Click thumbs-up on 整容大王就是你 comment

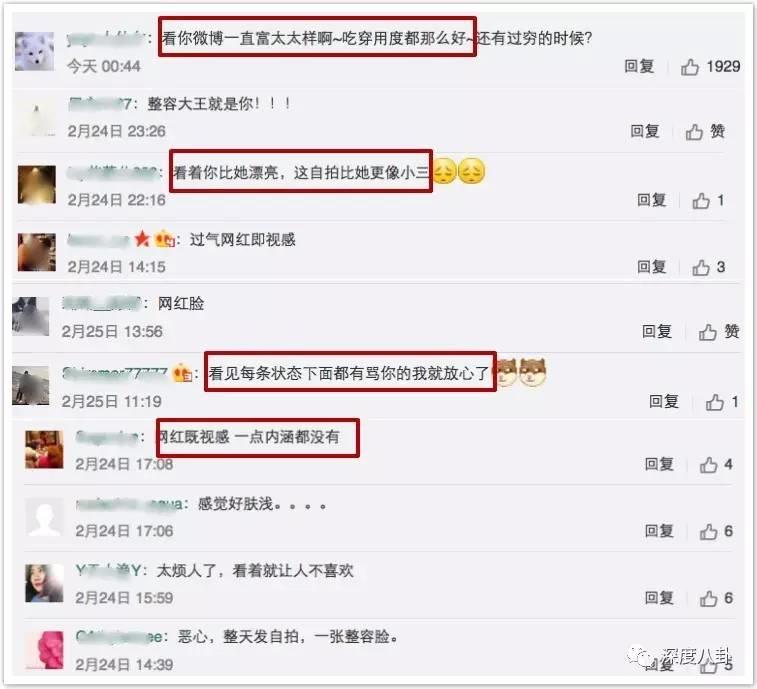705,131
